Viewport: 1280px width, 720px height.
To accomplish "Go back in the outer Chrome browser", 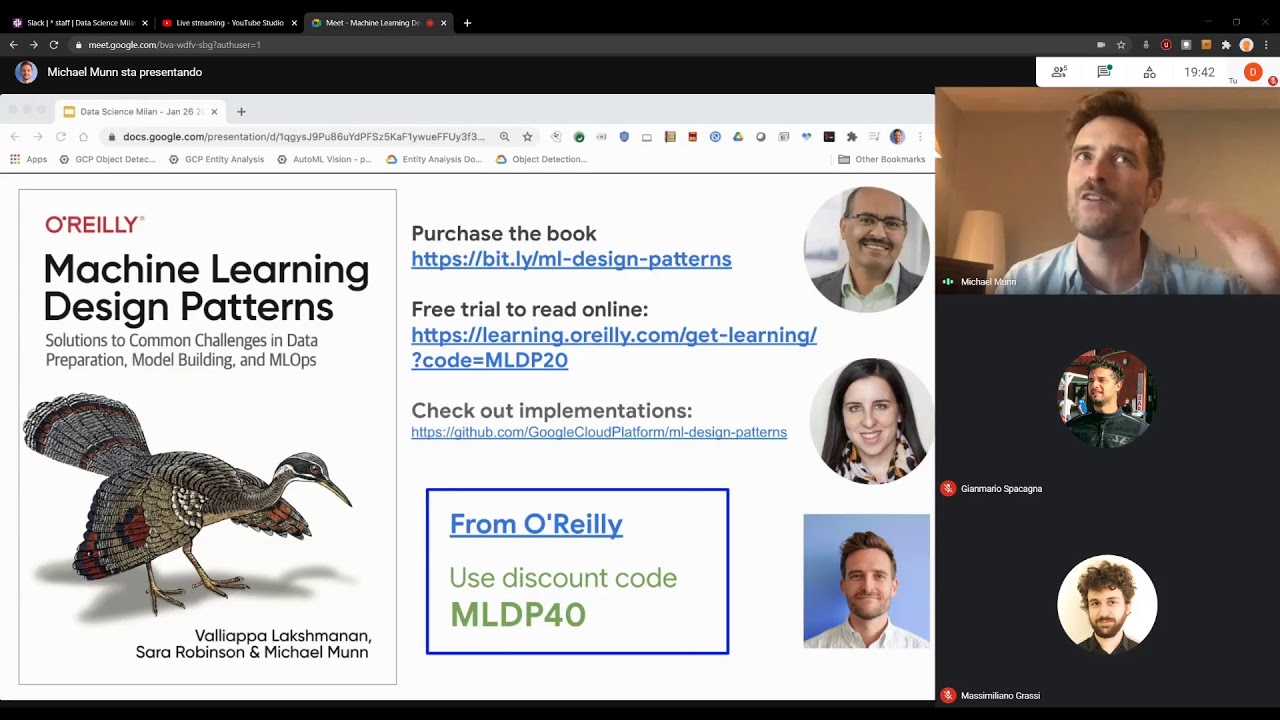I will tap(13, 45).
